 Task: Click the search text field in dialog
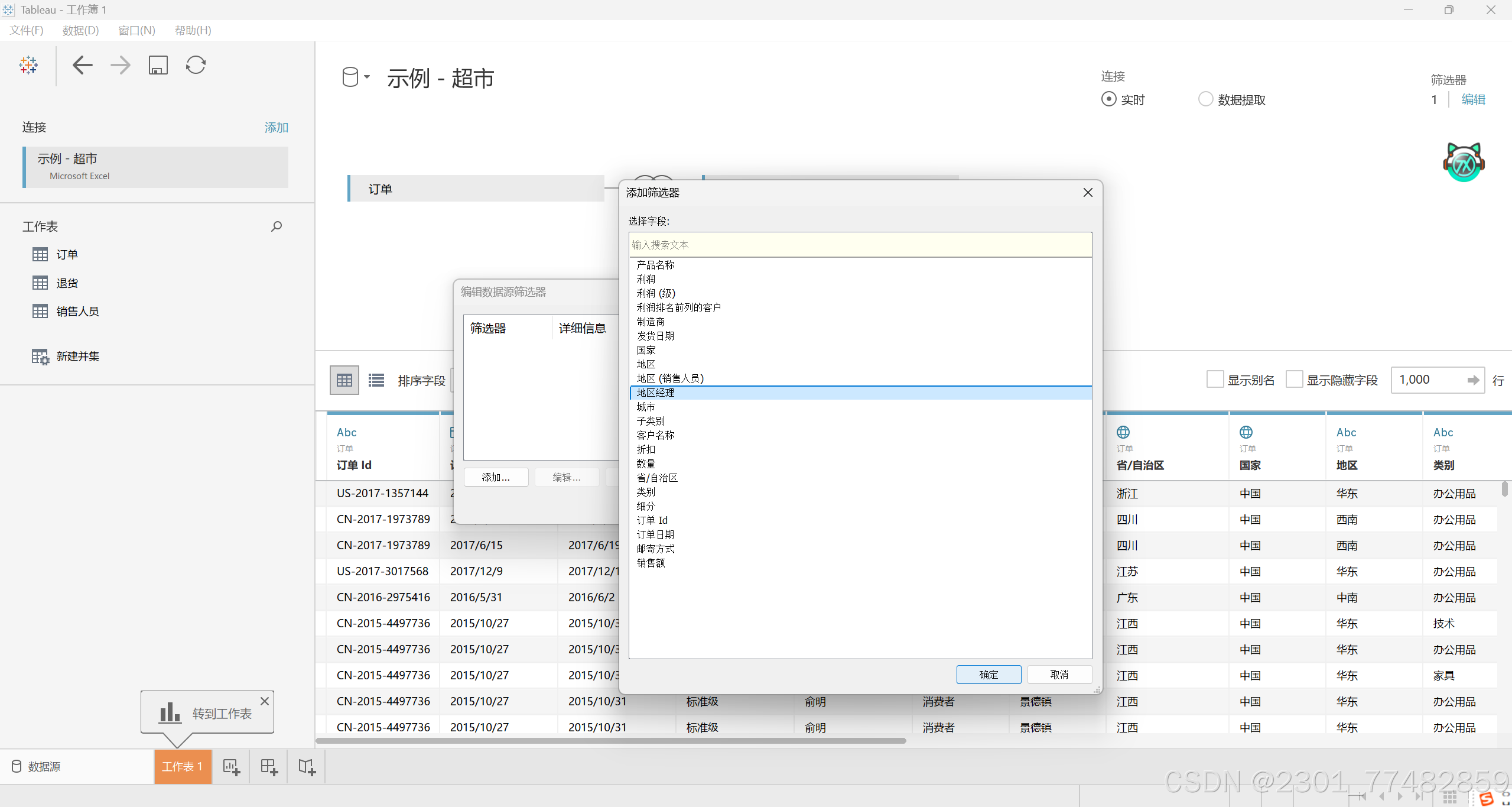point(860,245)
